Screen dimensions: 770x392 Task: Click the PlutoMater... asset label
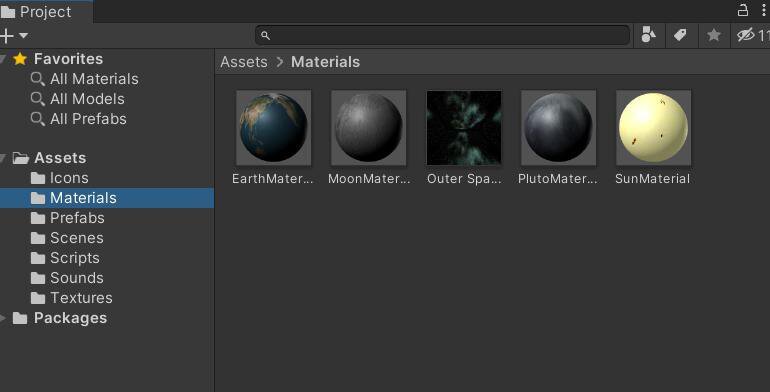click(558, 179)
